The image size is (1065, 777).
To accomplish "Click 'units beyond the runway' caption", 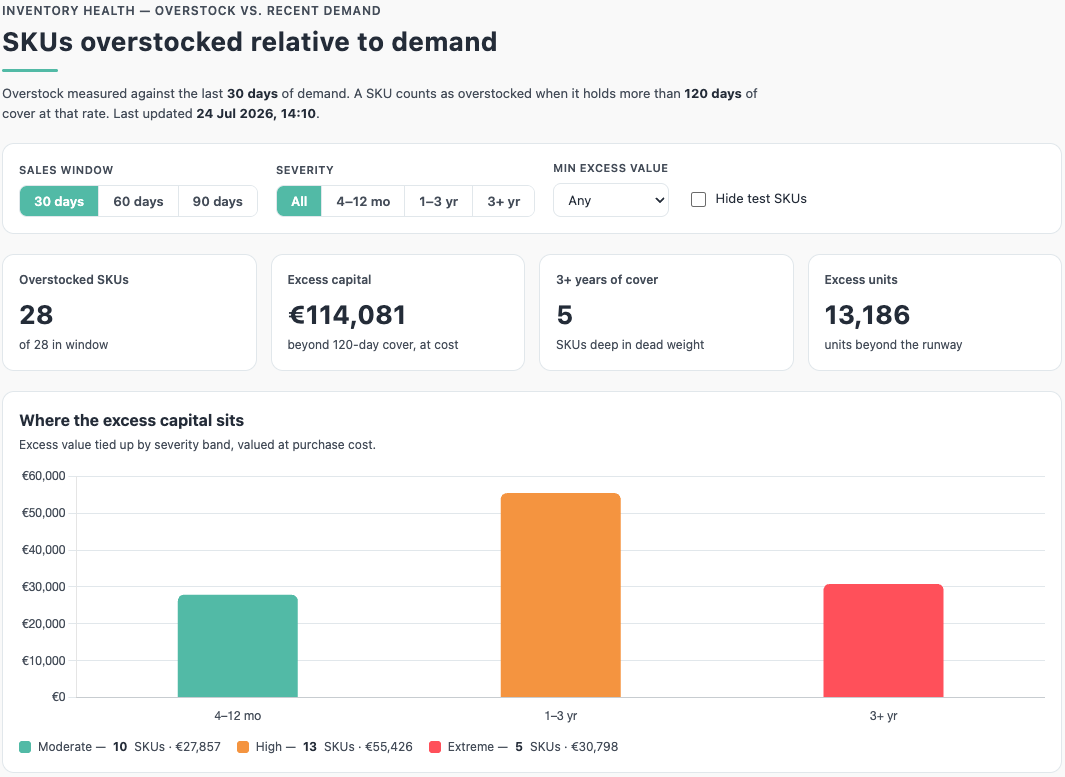I will point(893,344).
